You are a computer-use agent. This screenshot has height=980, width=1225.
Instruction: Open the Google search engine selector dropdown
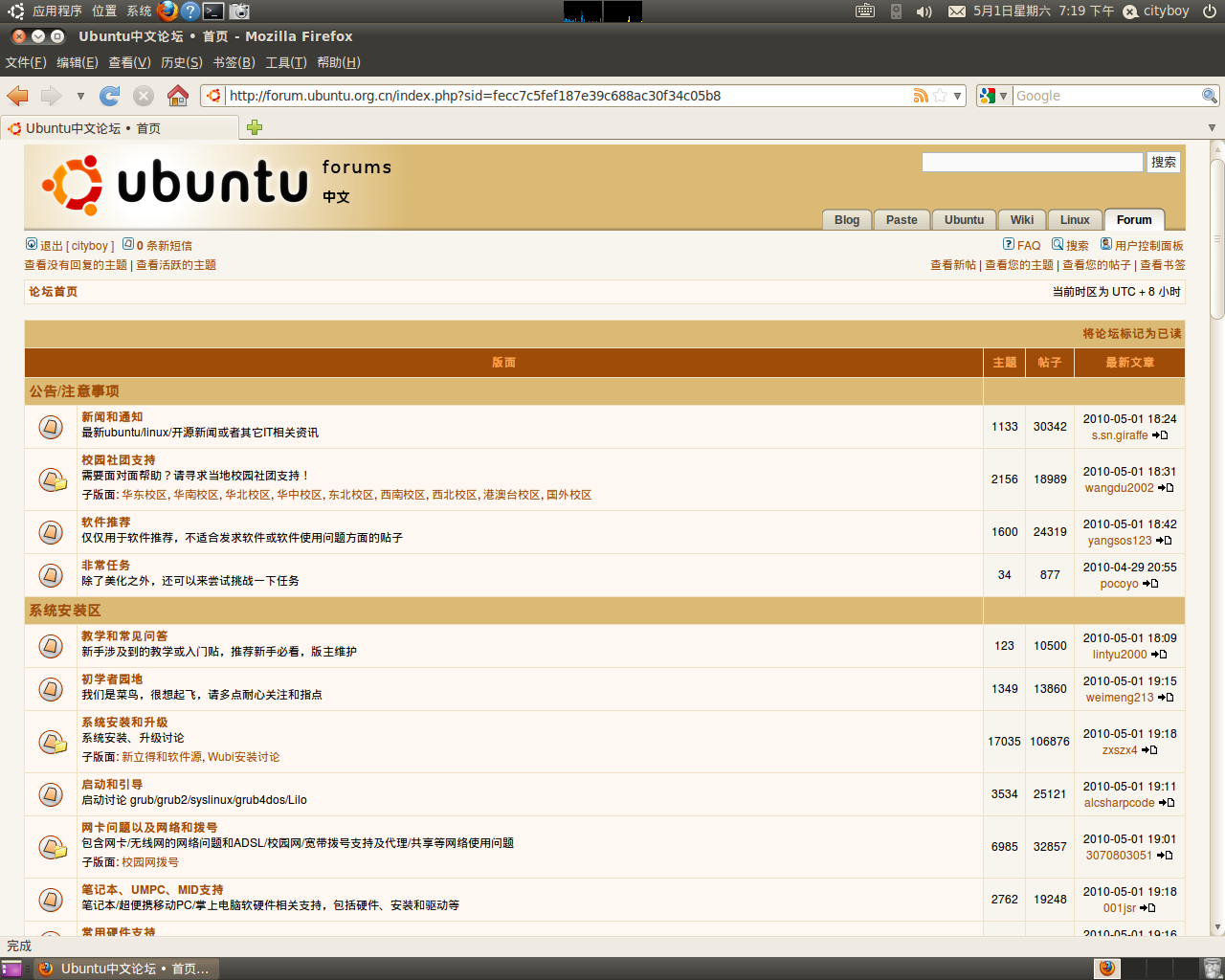point(993,96)
